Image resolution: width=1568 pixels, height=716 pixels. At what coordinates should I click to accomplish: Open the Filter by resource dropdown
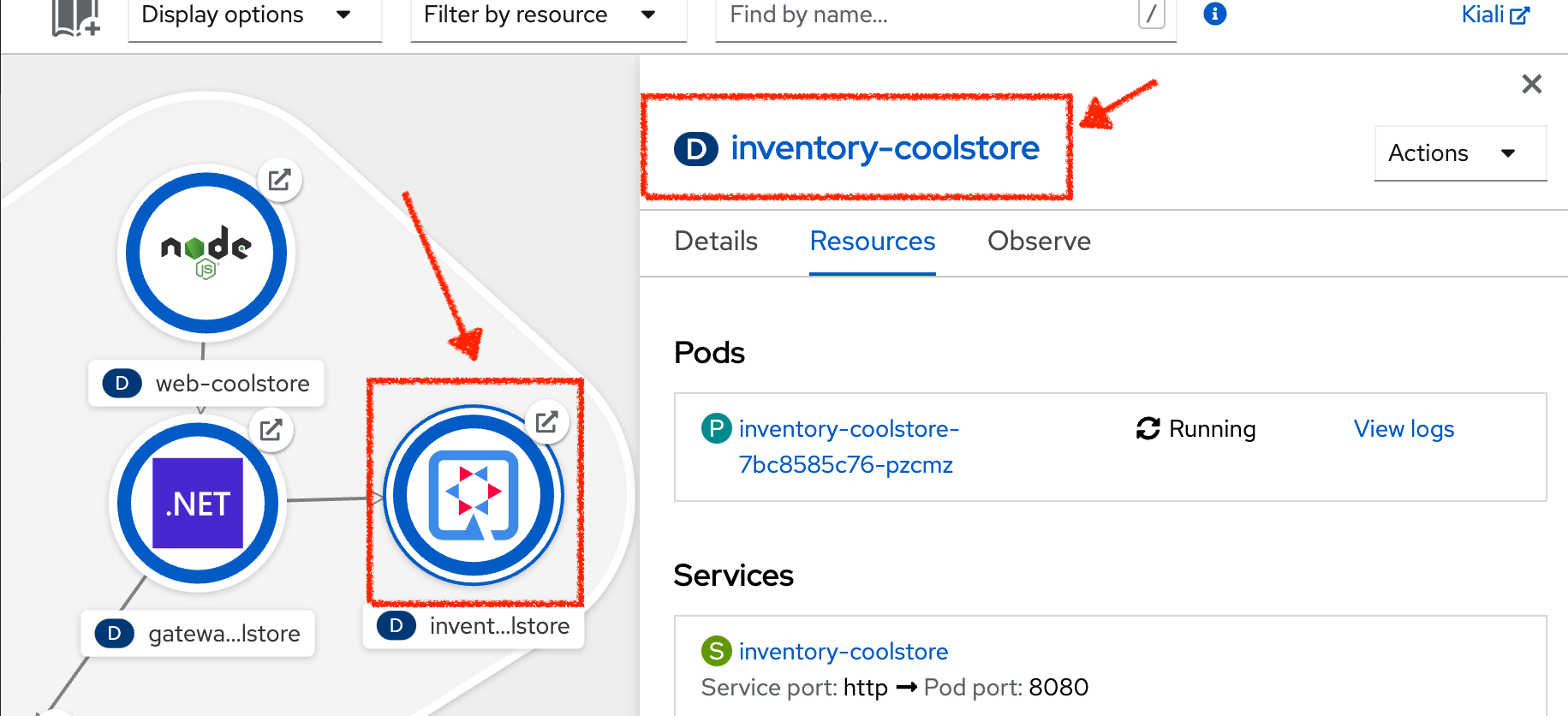tap(548, 15)
